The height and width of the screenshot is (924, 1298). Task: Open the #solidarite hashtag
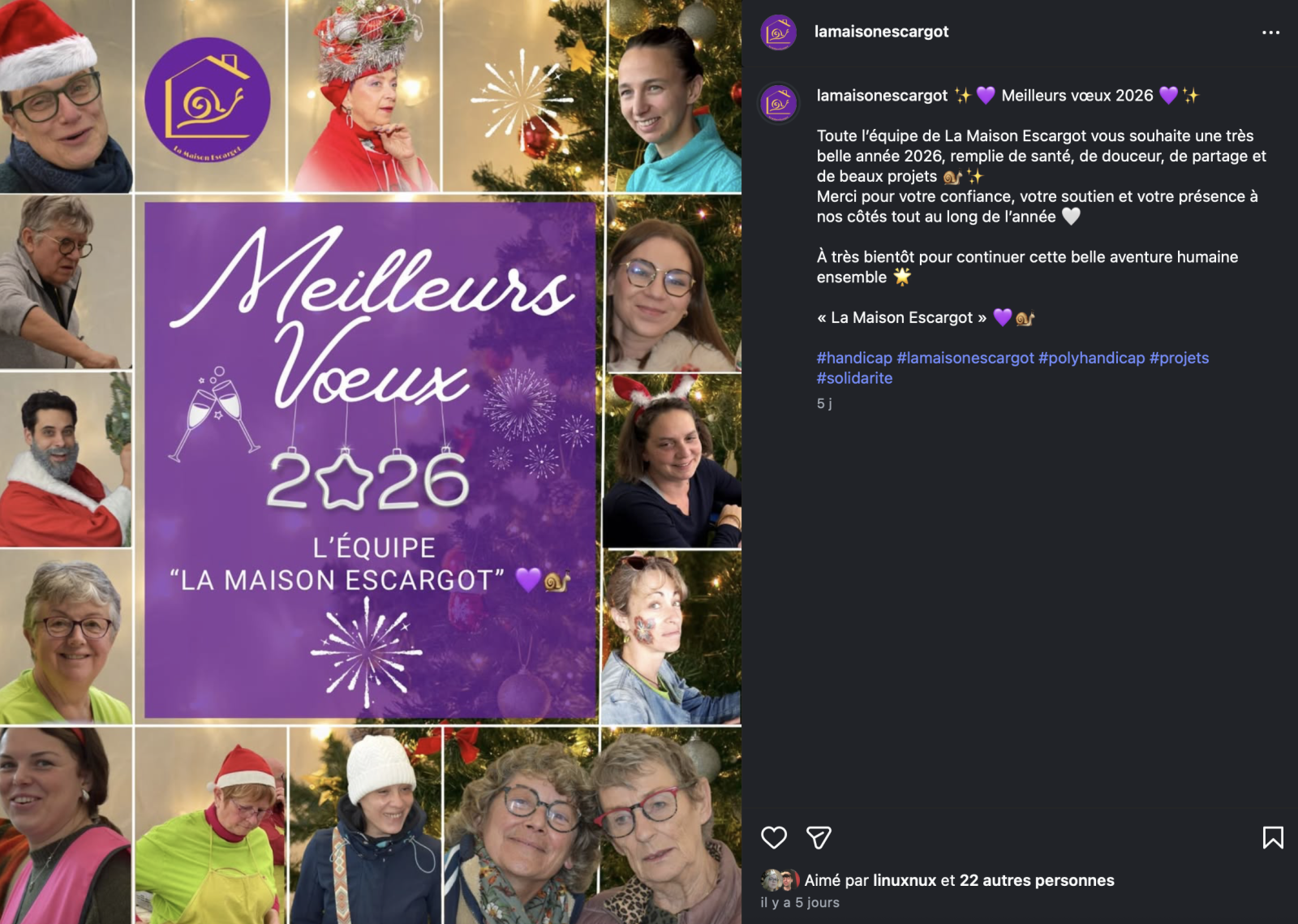[854, 378]
